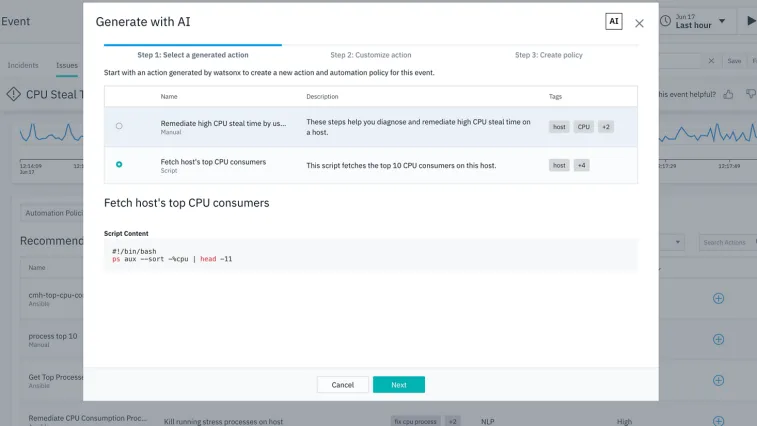Open the Last hour time range dropdown
Image resolution: width=757 pixels, height=426 pixels.
[722, 21]
